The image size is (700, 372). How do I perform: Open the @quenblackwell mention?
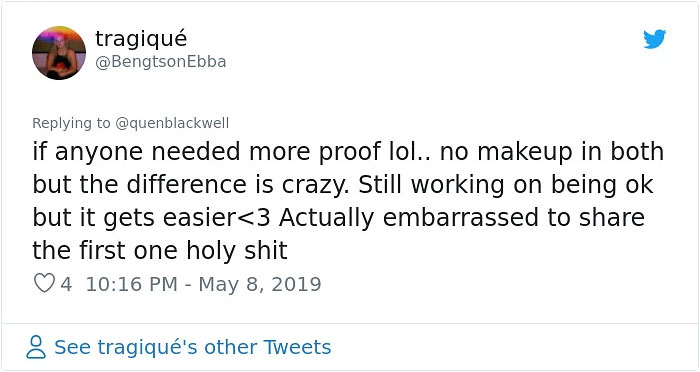(172, 123)
